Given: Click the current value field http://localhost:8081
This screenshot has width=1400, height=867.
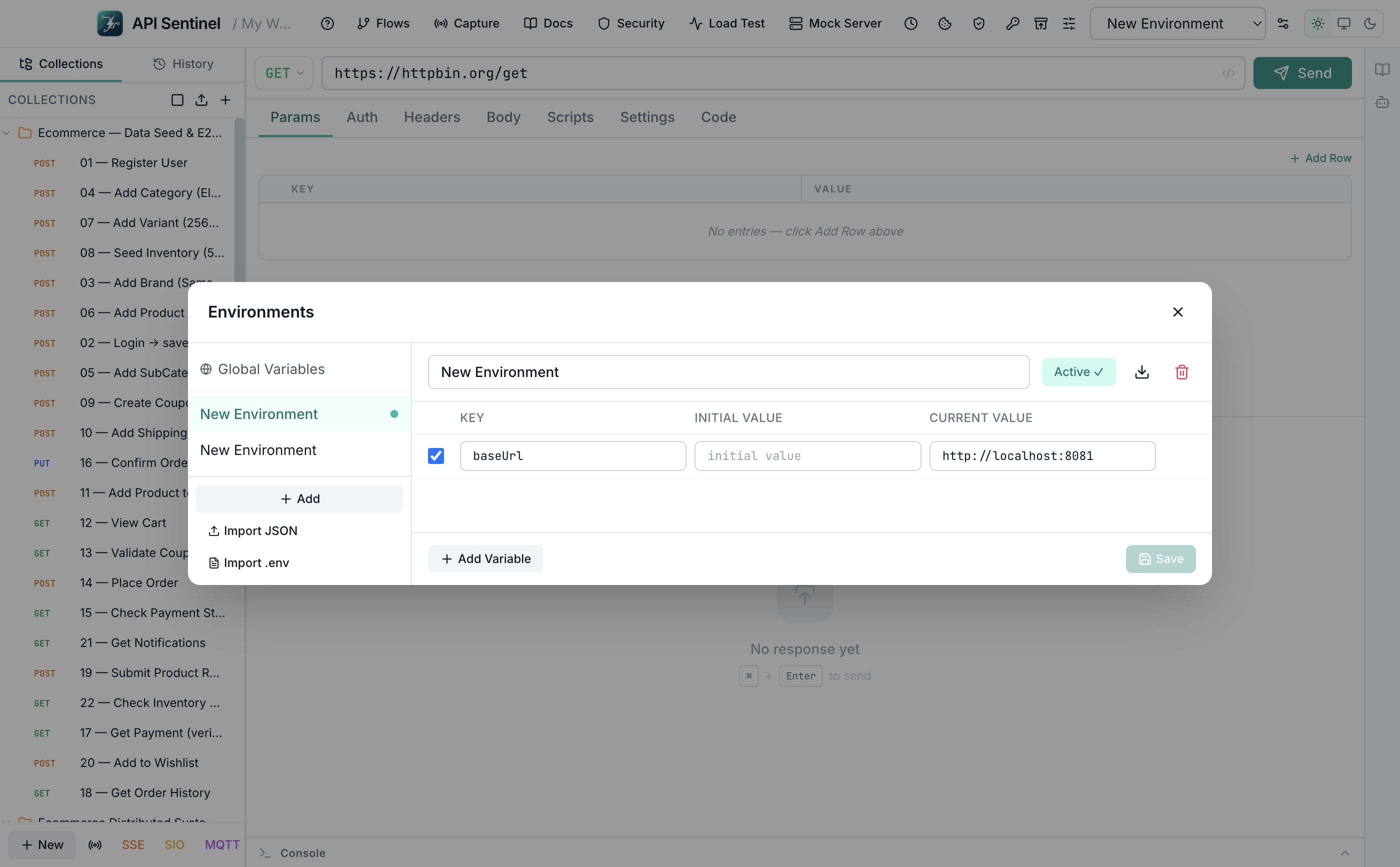Looking at the screenshot, I should point(1042,456).
